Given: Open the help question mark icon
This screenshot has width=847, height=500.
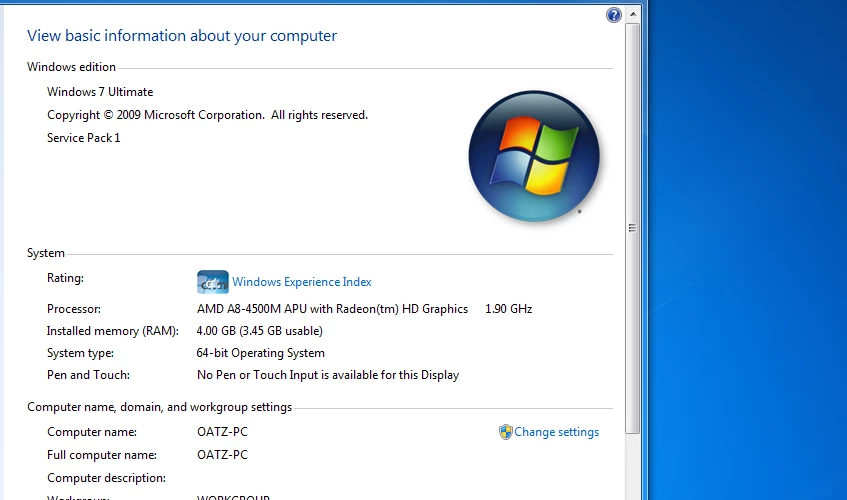Looking at the screenshot, I should click(614, 15).
